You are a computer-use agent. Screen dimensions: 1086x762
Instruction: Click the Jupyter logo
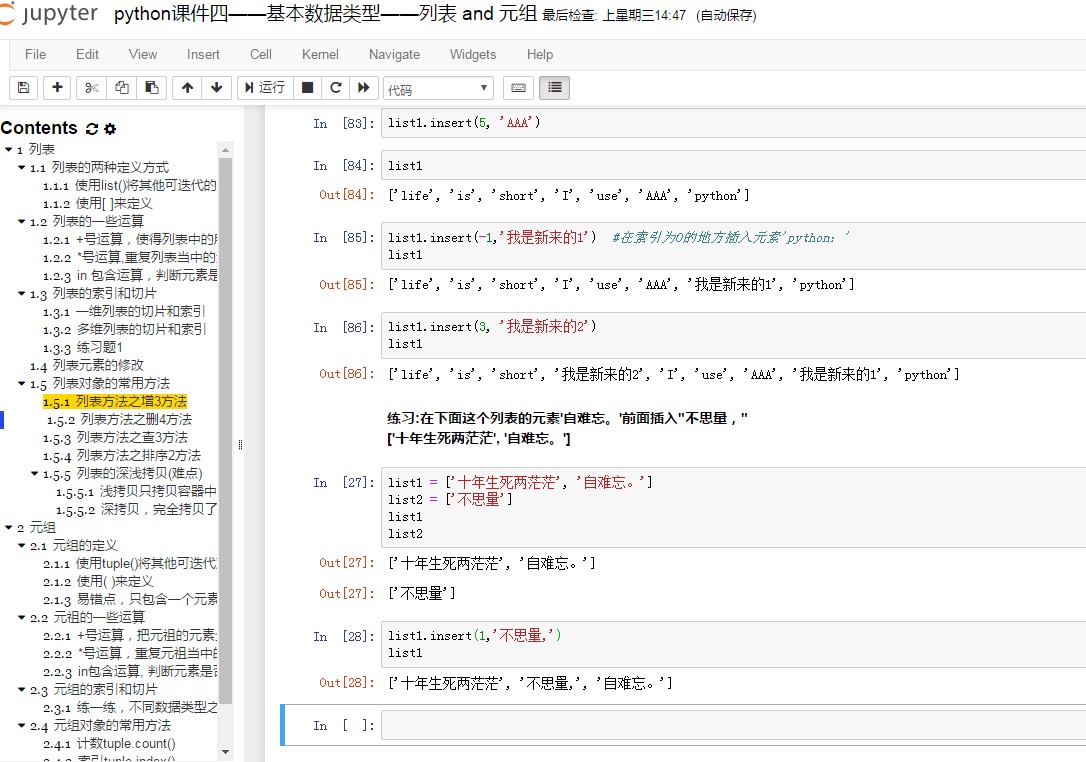48,14
